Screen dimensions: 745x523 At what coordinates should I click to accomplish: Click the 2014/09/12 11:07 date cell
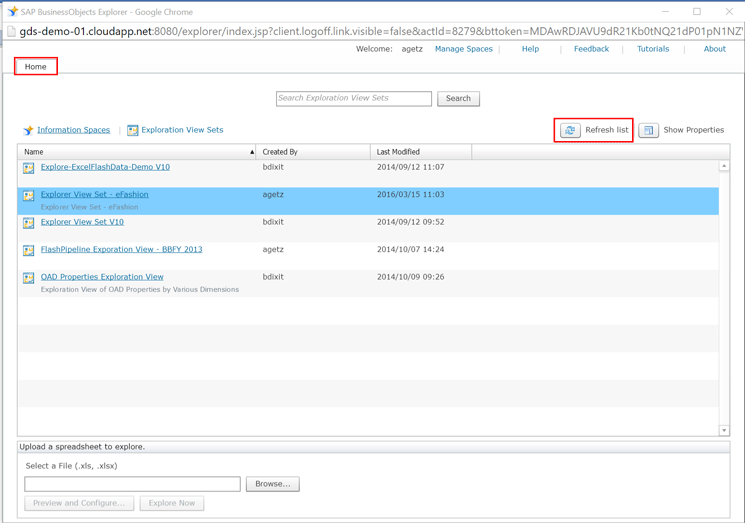tap(411, 167)
